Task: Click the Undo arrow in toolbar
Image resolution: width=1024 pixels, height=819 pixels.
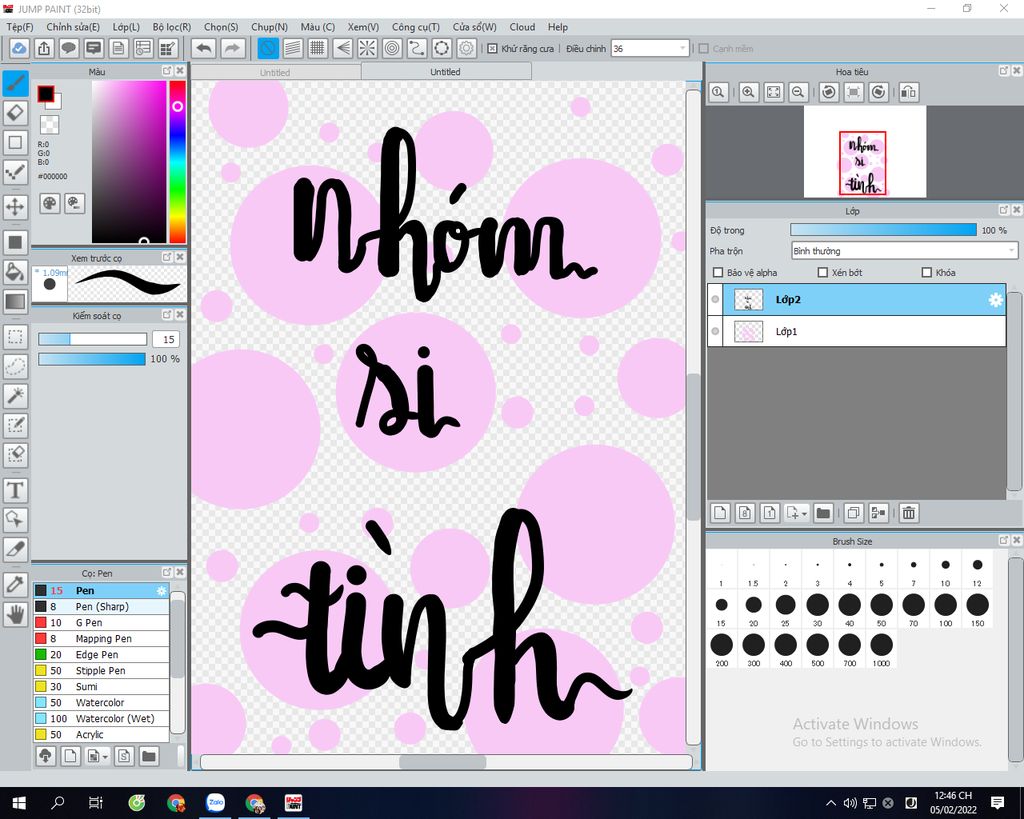Action: point(204,48)
